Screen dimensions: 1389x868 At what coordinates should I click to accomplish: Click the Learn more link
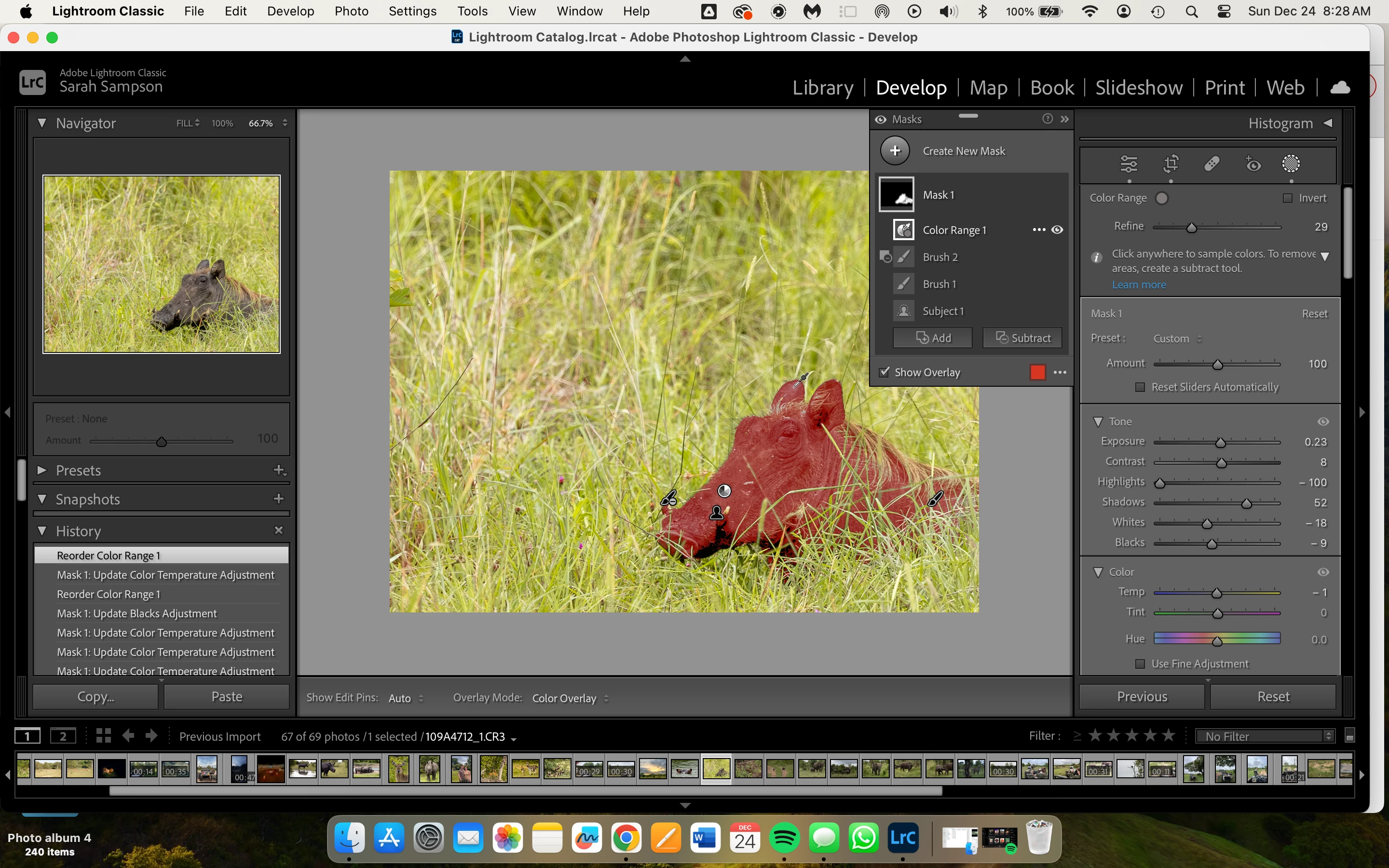(1139, 285)
